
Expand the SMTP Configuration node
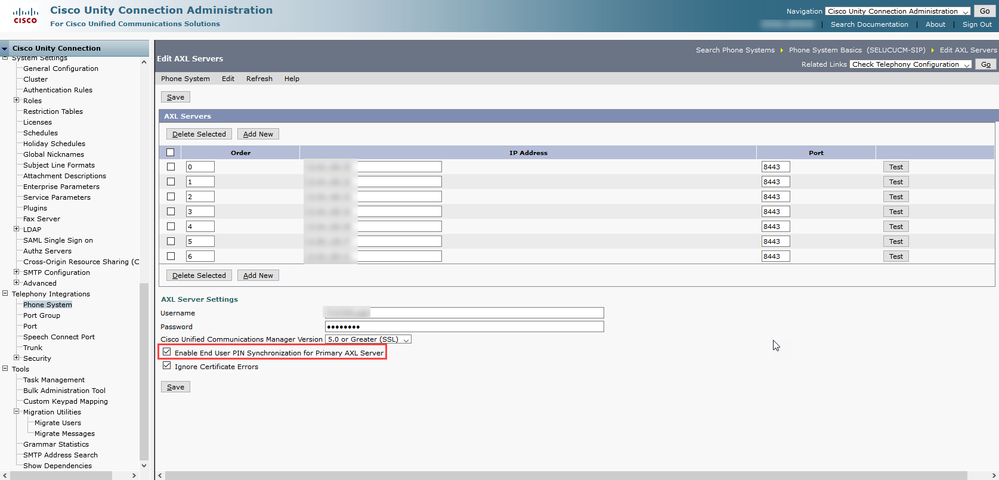pyautogui.click(x=16, y=272)
